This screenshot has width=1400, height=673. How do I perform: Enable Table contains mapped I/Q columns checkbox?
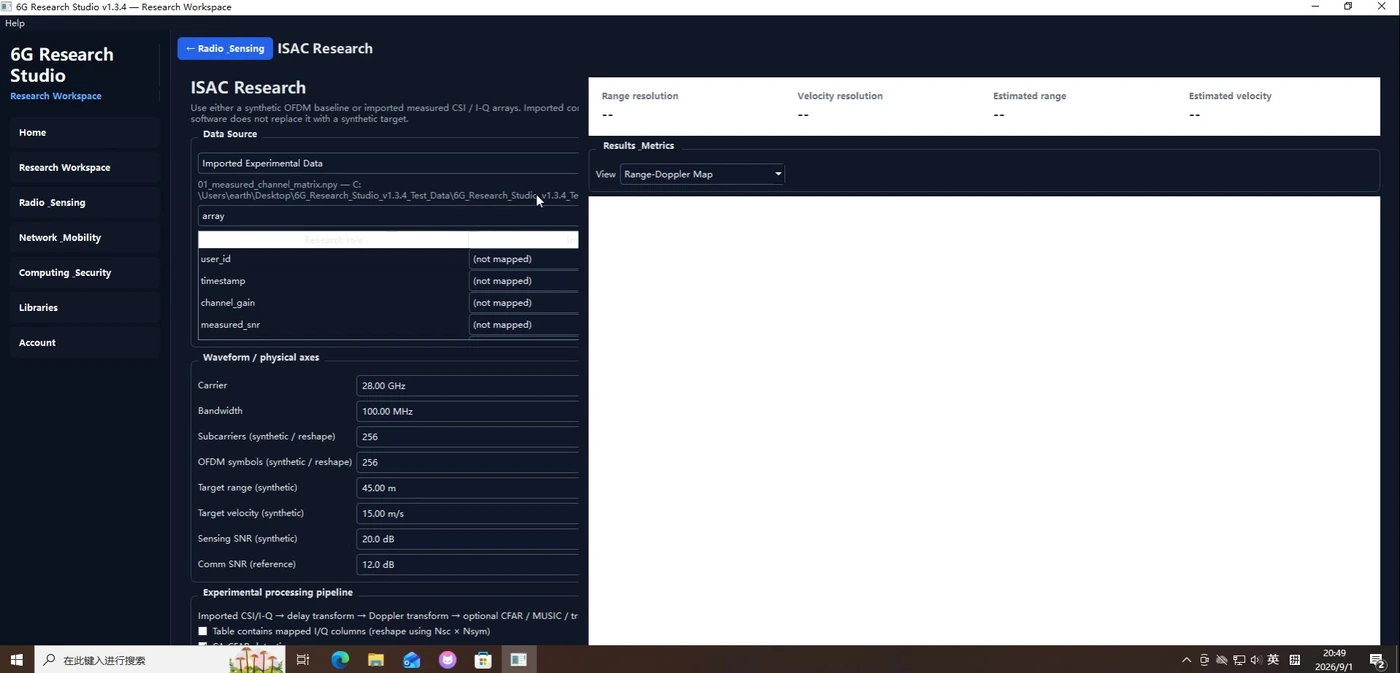click(203, 631)
